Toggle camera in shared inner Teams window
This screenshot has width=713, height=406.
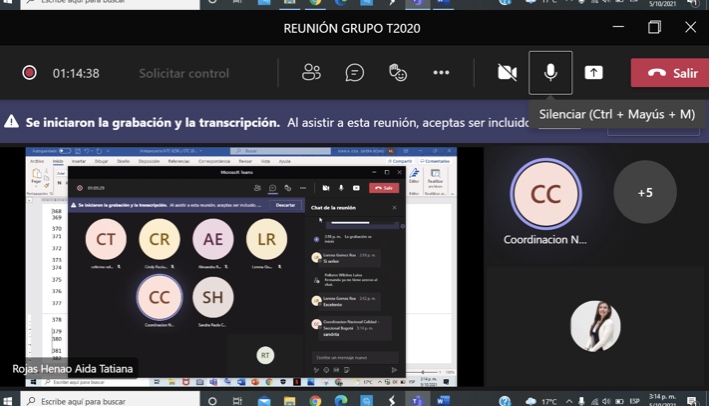[326, 188]
